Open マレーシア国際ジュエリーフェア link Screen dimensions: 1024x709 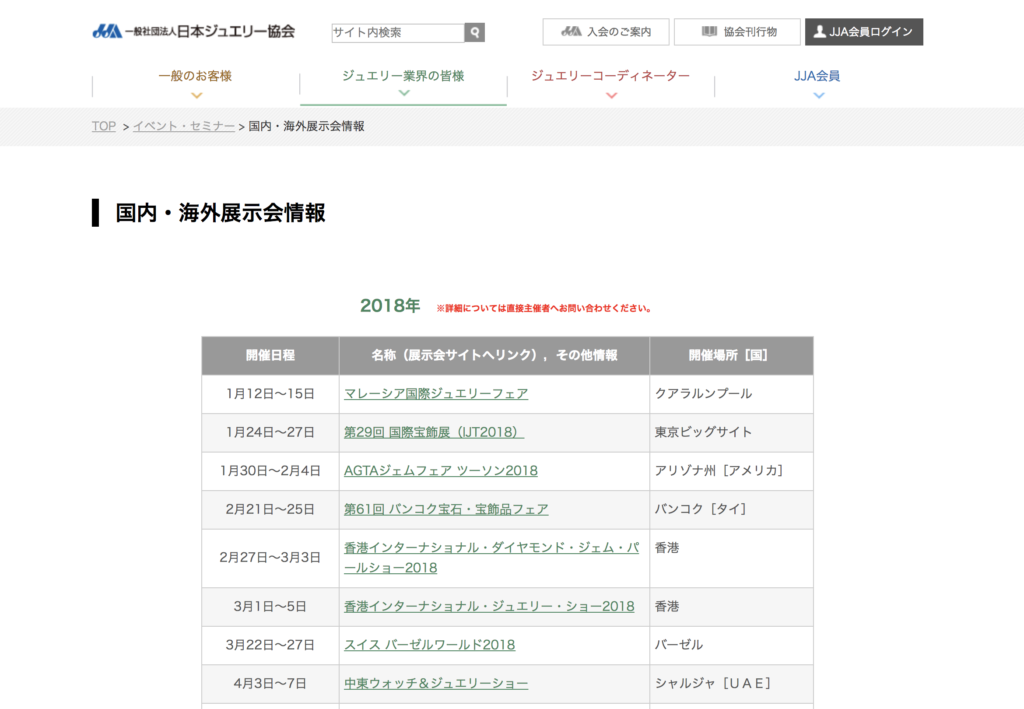[436, 394]
